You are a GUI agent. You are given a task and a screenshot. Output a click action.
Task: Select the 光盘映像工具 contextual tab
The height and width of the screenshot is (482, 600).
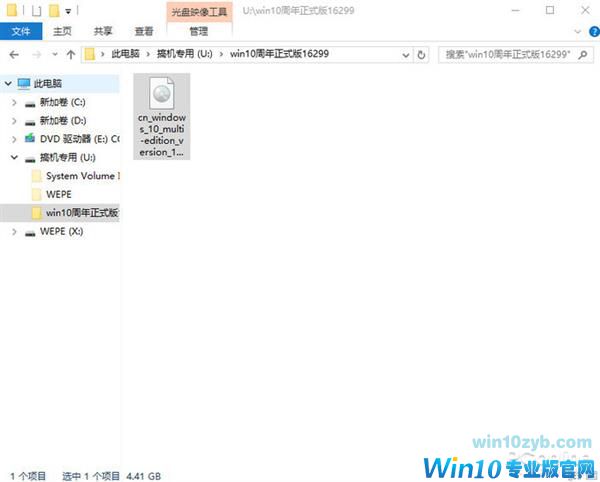(199, 12)
